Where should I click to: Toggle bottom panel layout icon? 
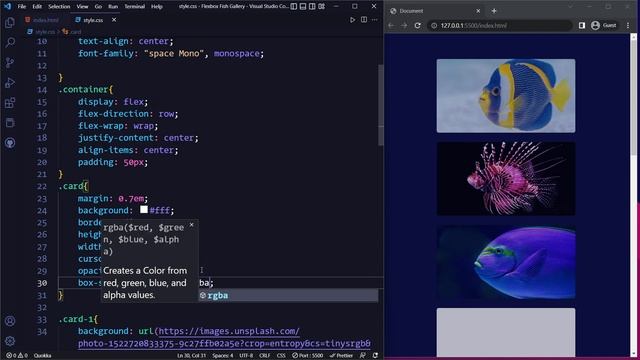coord(303,7)
